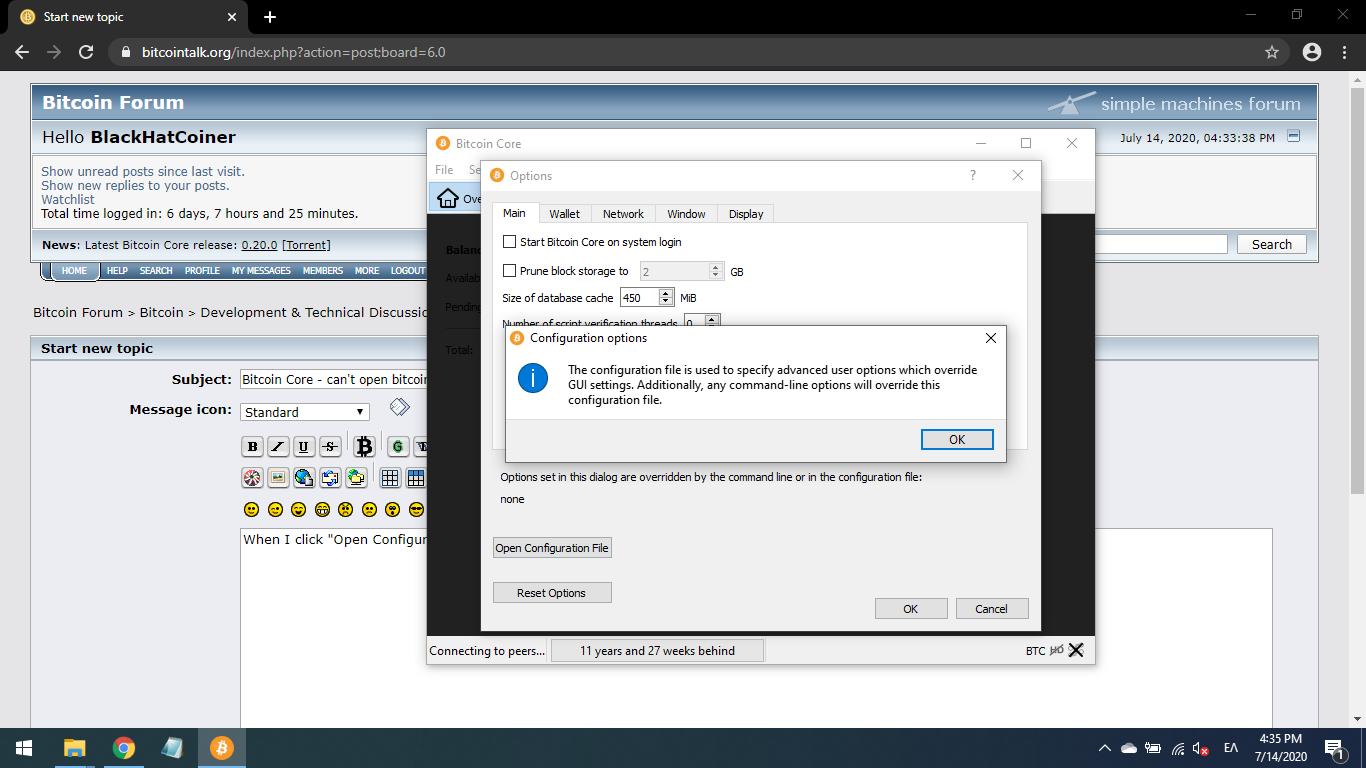Focus the forum search text box
1366x768 pixels.
(1161, 244)
